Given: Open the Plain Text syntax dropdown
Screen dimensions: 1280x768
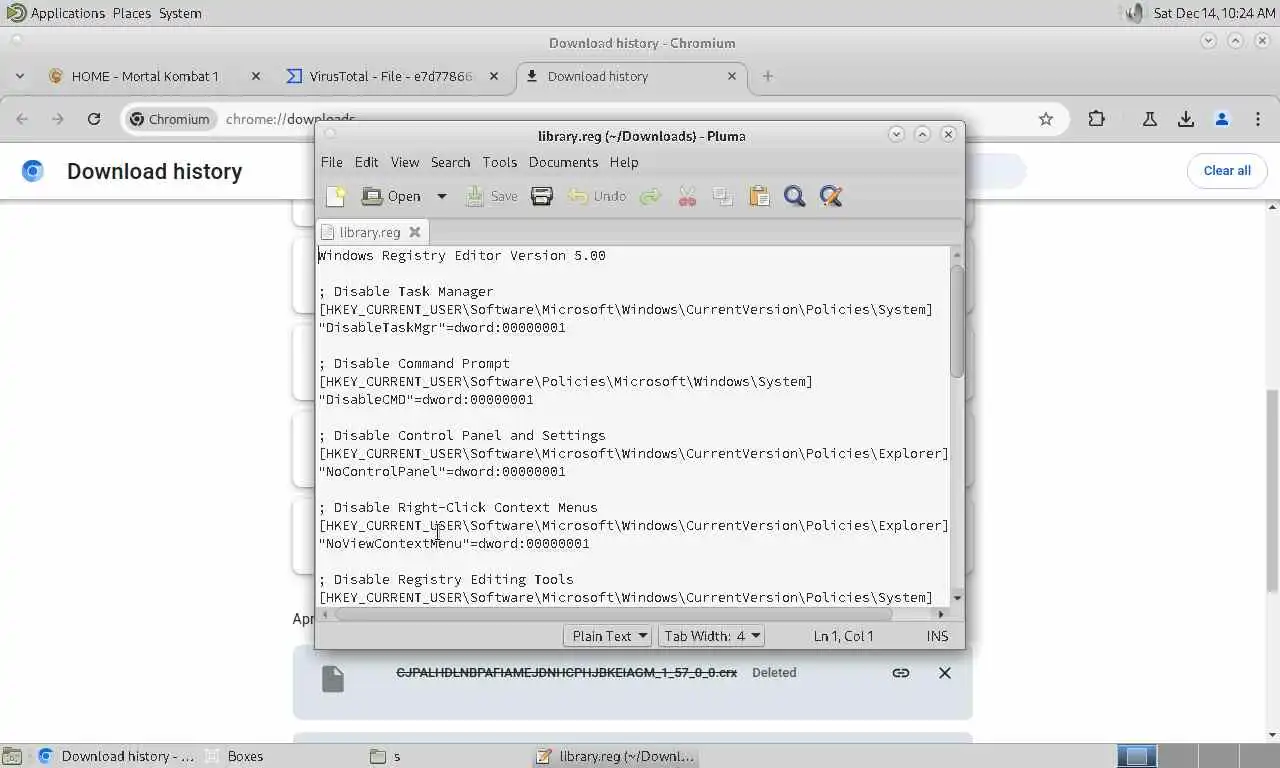Looking at the screenshot, I should coord(608,636).
